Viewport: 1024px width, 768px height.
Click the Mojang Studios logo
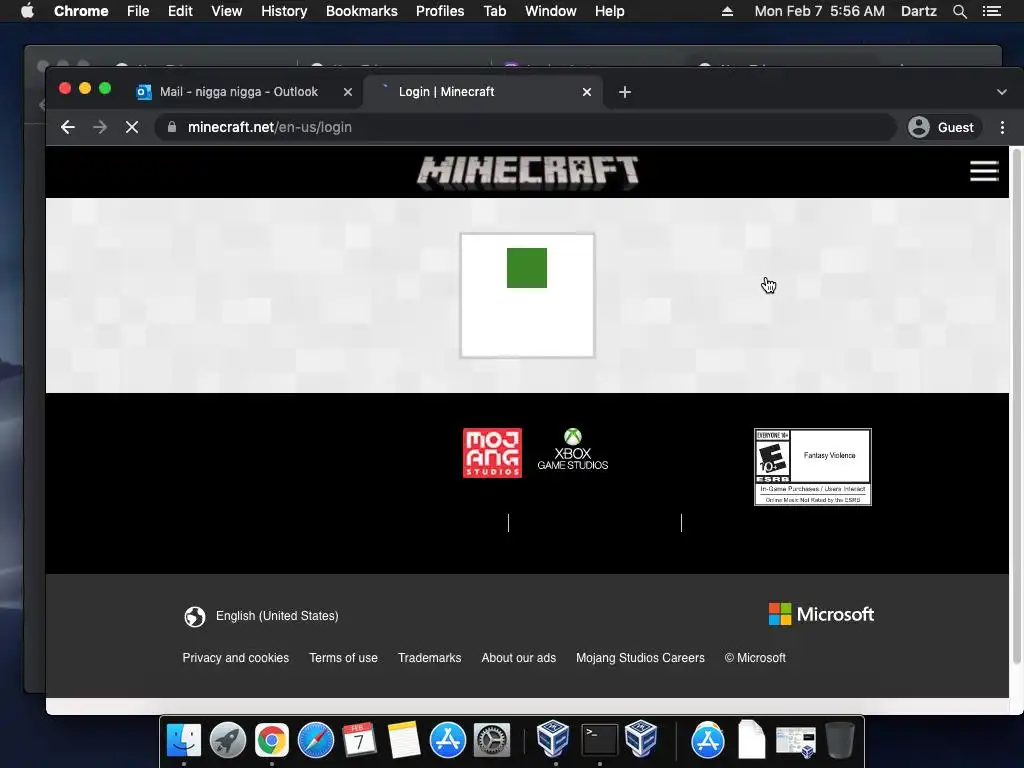click(x=492, y=453)
